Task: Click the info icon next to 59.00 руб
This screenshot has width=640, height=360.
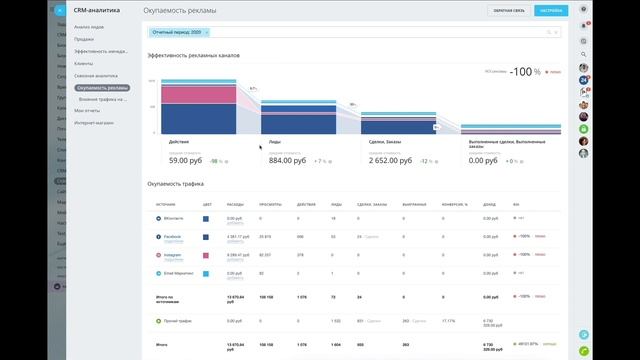Action: click(227, 162)
